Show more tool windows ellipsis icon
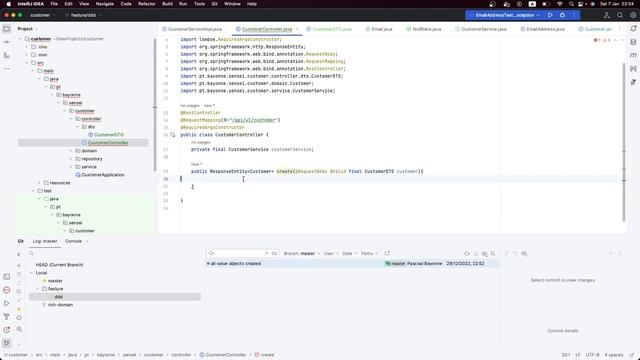Viewport: 640px width, 360px height. pos(7,69)
